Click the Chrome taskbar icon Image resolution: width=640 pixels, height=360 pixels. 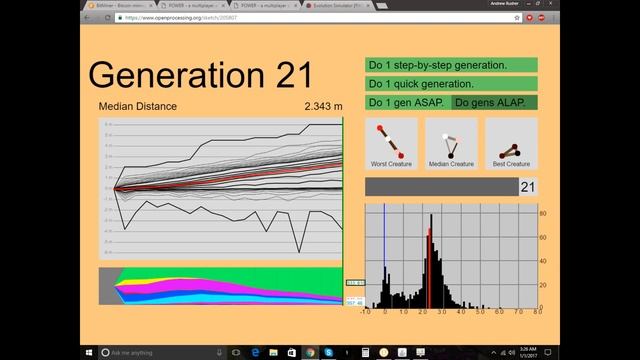pyautogui.click(x=310, y=352)
